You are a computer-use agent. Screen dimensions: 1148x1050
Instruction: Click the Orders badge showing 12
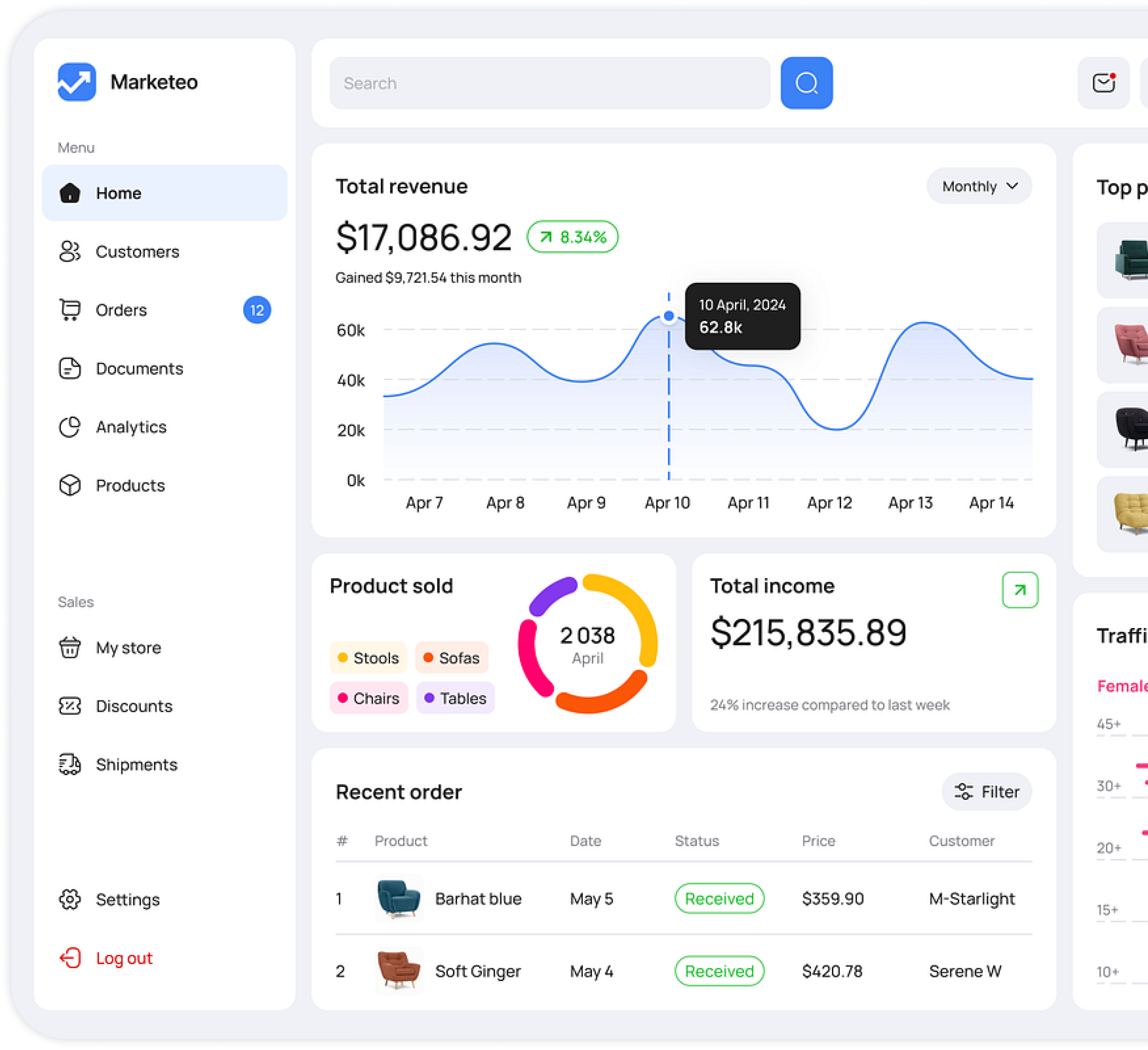(257, 310)
